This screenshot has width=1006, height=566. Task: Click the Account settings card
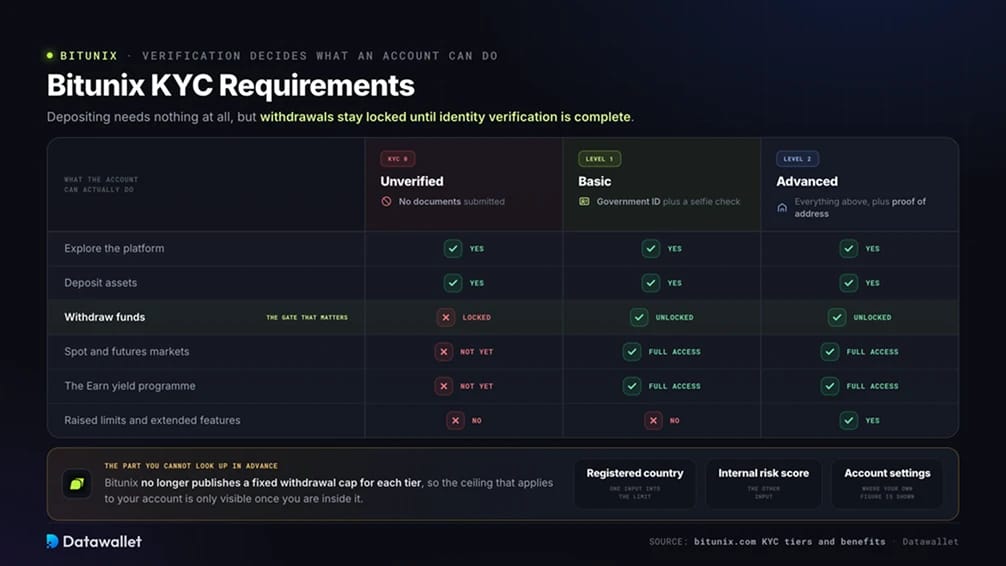tap(887, 484)
